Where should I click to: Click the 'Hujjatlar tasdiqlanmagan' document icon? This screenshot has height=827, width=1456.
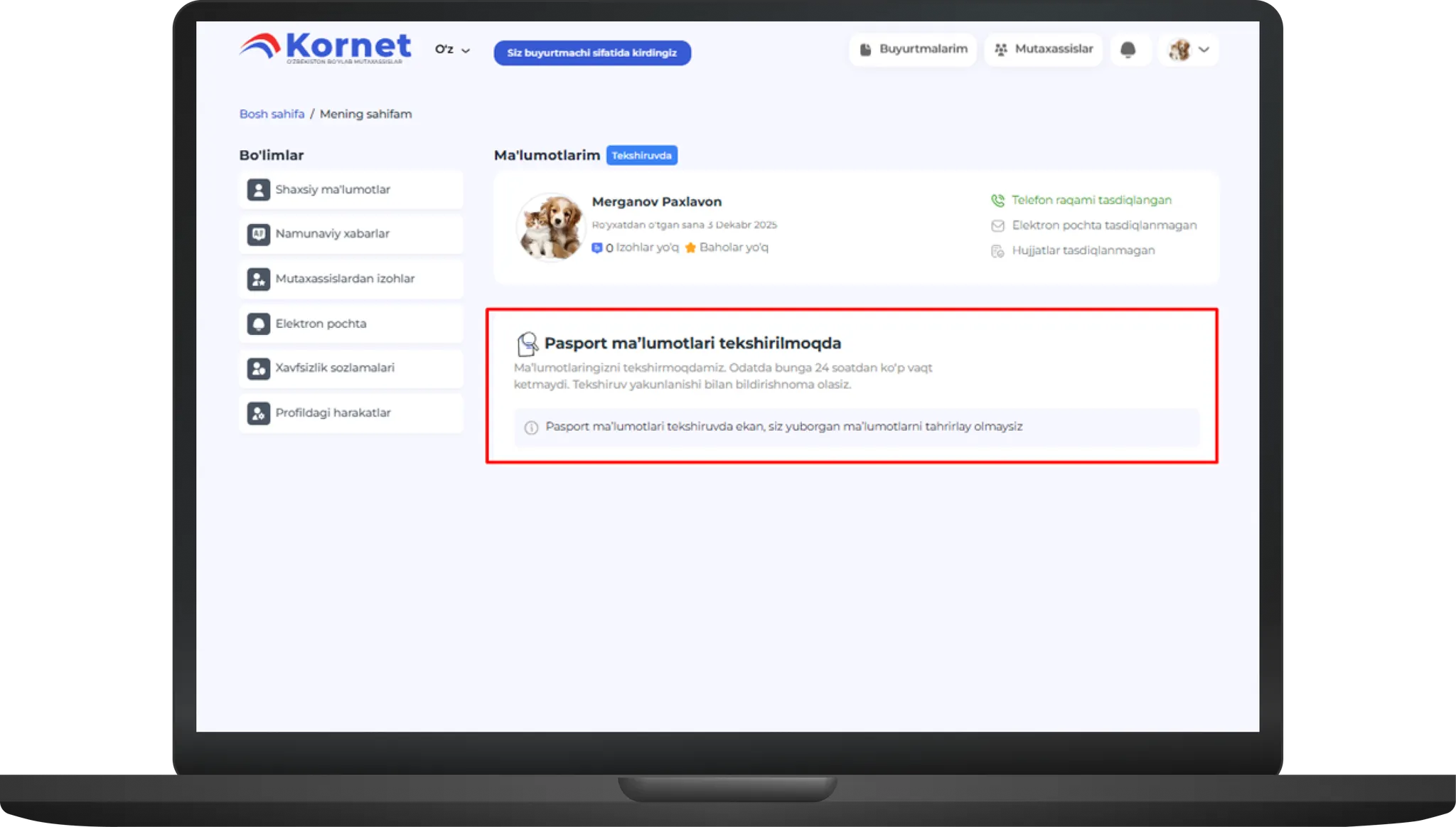coord(997,251)
